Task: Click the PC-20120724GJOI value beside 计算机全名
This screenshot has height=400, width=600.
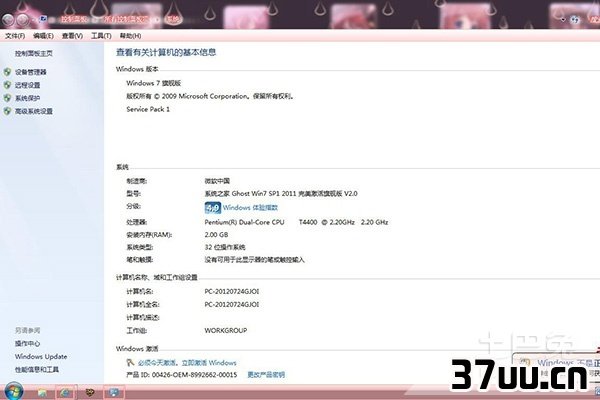Action: click(x=232, y=304)
